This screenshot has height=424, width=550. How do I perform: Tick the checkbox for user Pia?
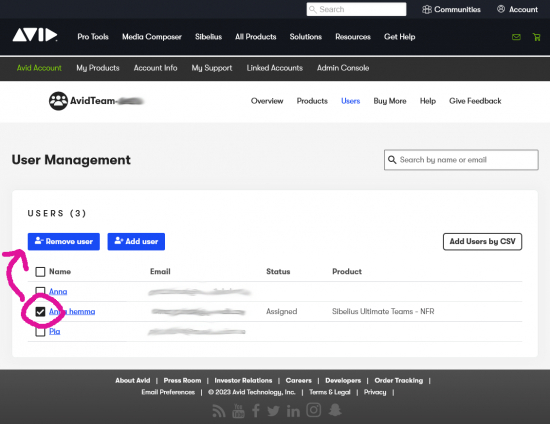(40, 331)
